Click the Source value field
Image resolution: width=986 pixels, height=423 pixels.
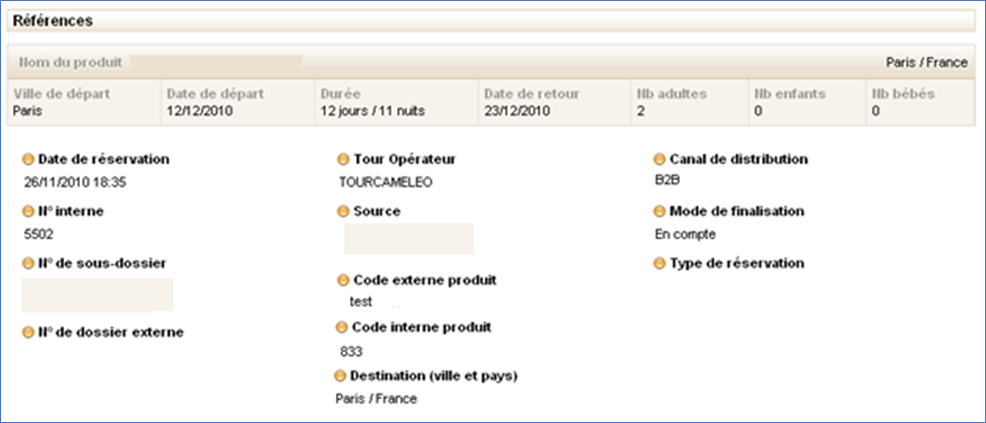pyautogui.click(x=408, y=239)
